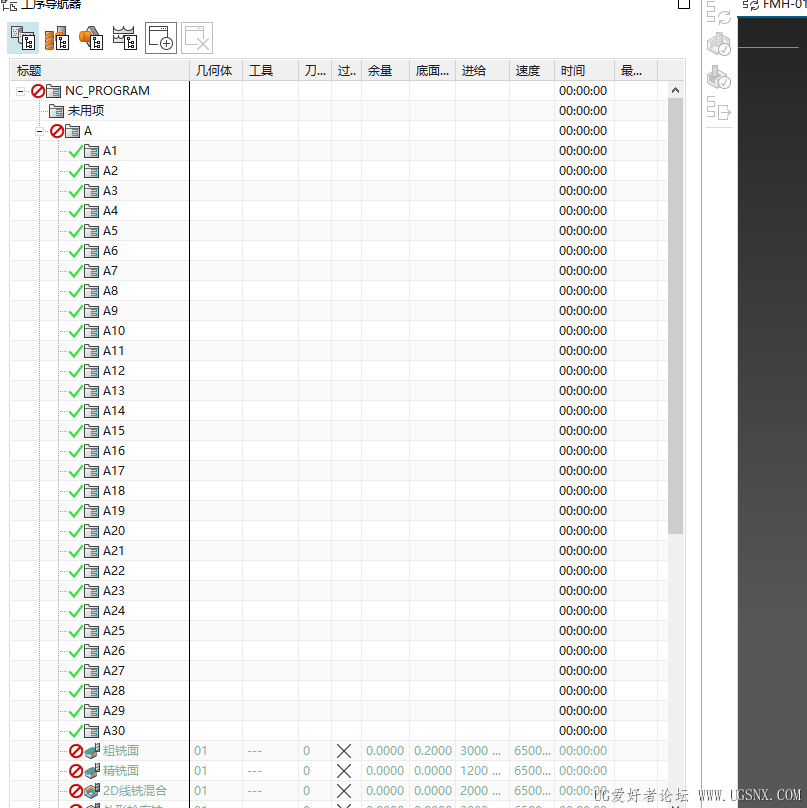
Task: Select the 未用项 folder
Action: click(85, 111)
